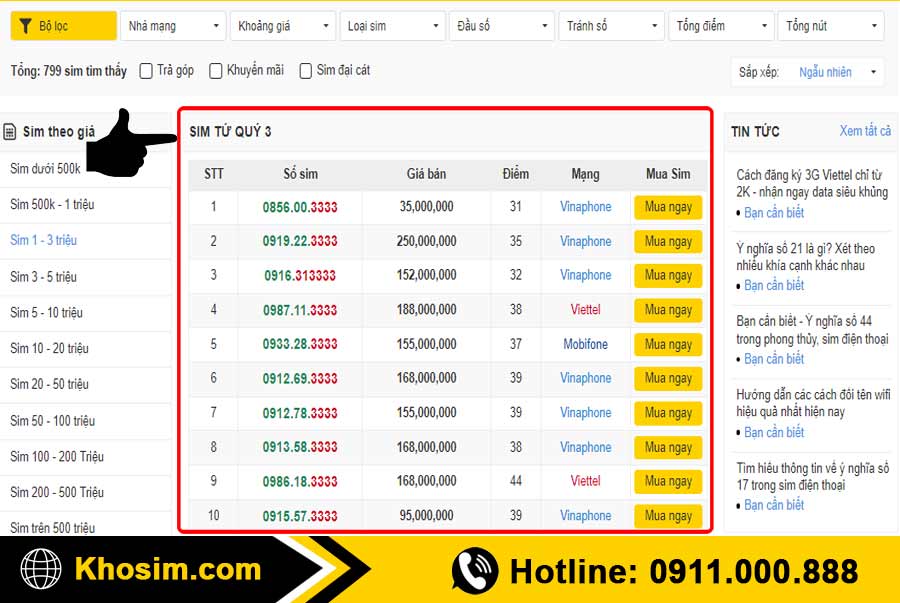The width and height of the screenshot is (900, 603).
Task: Expand the "Đầu số" dropdown
Action: coord(501,26)
